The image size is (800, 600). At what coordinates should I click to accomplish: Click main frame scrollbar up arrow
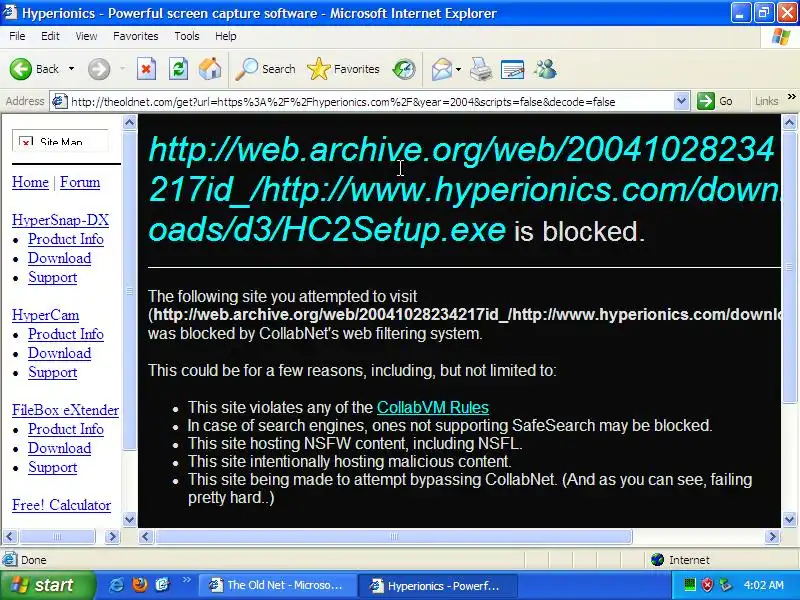[789, 122]
